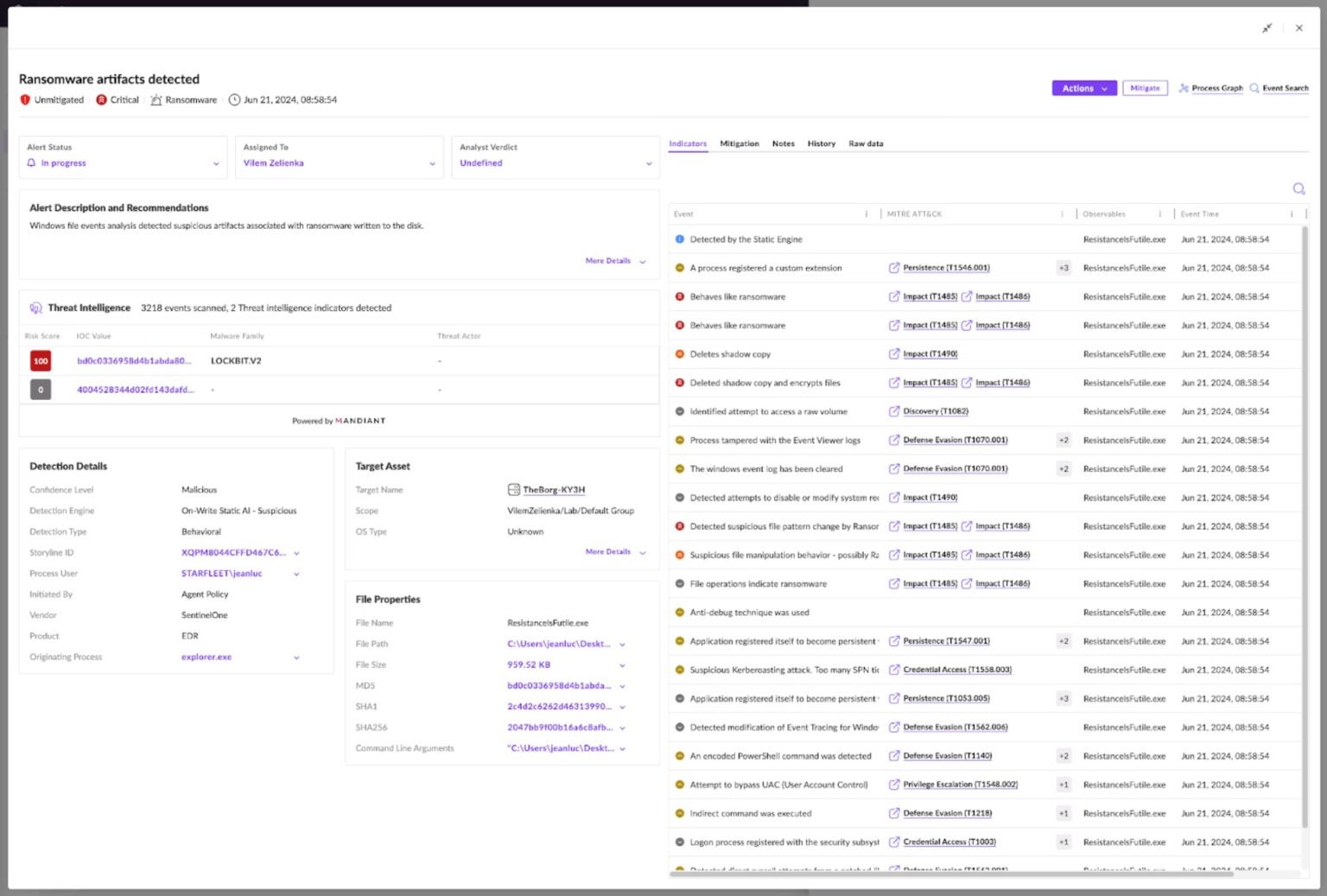Click the clock icon beside the alert timestamp
Screen dimensions: 1327x896
233,98
